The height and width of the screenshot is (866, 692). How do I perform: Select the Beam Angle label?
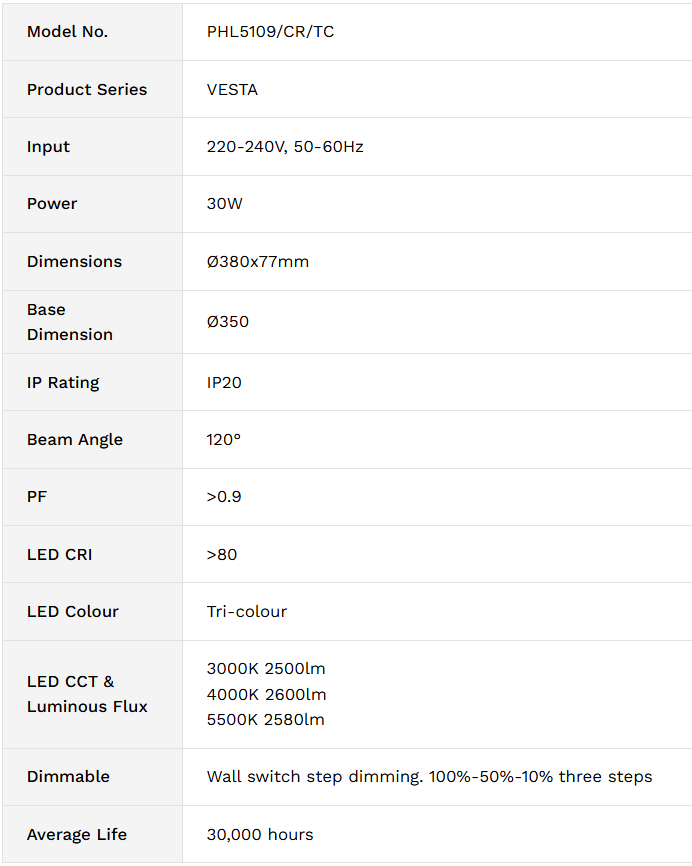click(75, 440)
